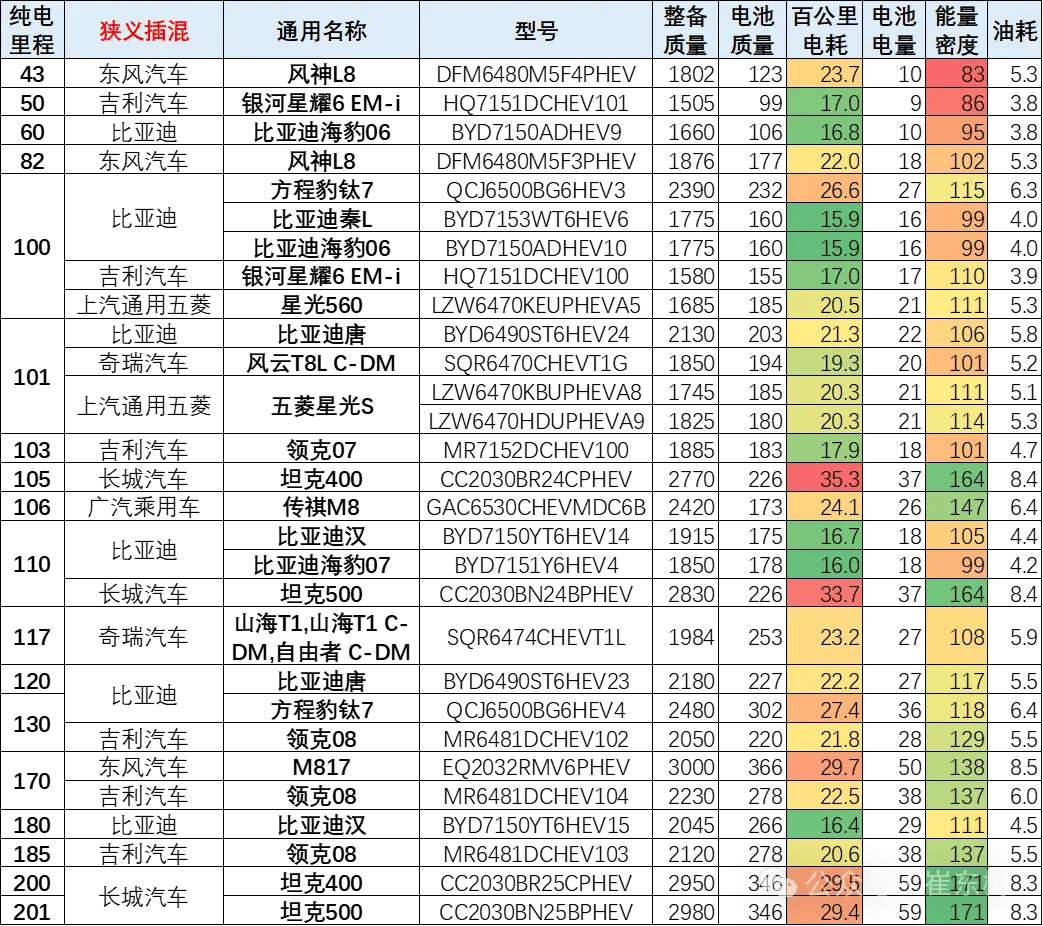Select the CC2030BR25CPHEV model cell
Screen dimensions: 1043x926
pyautogui.click(x=536, y=883)
